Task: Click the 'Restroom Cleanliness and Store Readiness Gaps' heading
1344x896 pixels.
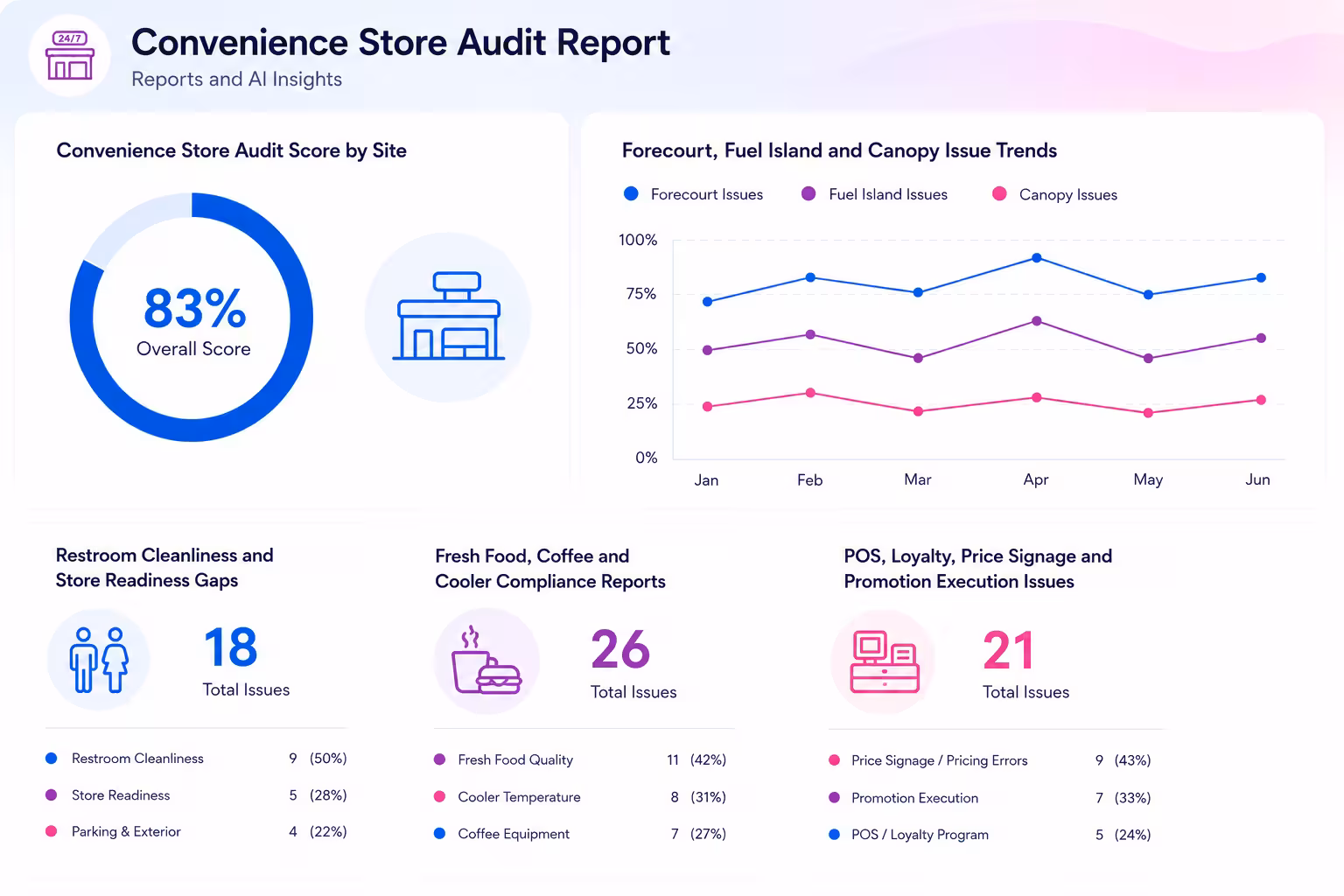Action: [164, 568]
